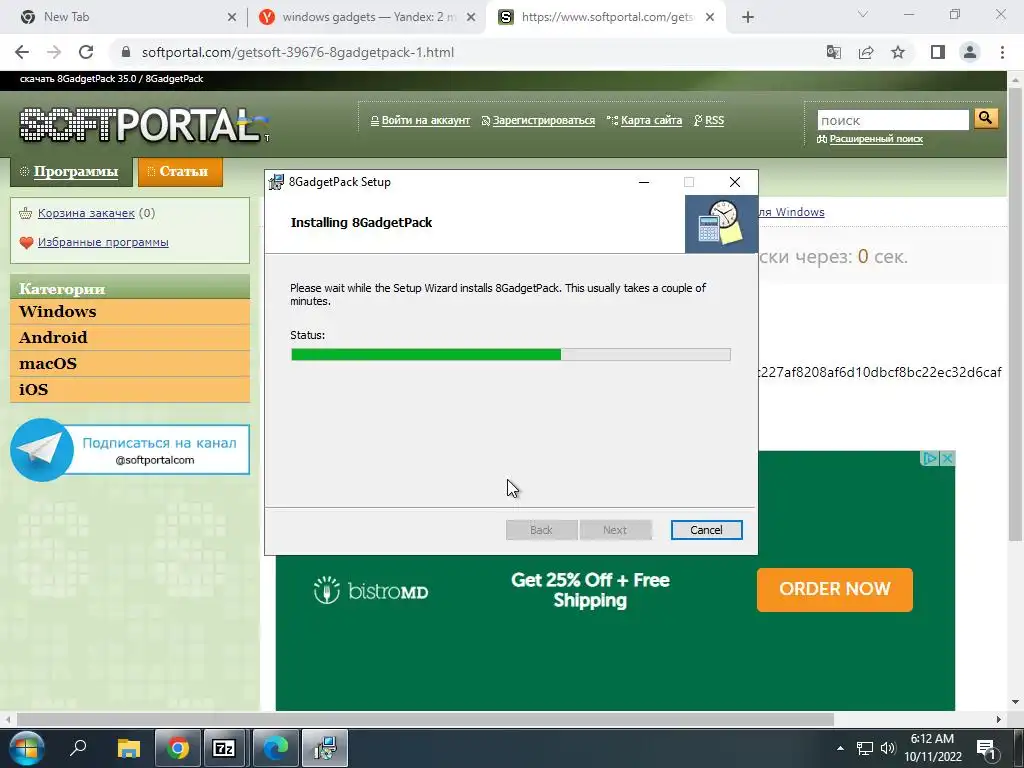This screenshot has width=1024, height=768.
Task: Click Cancel in 8GadgetPack Setup
Action: 707,530
